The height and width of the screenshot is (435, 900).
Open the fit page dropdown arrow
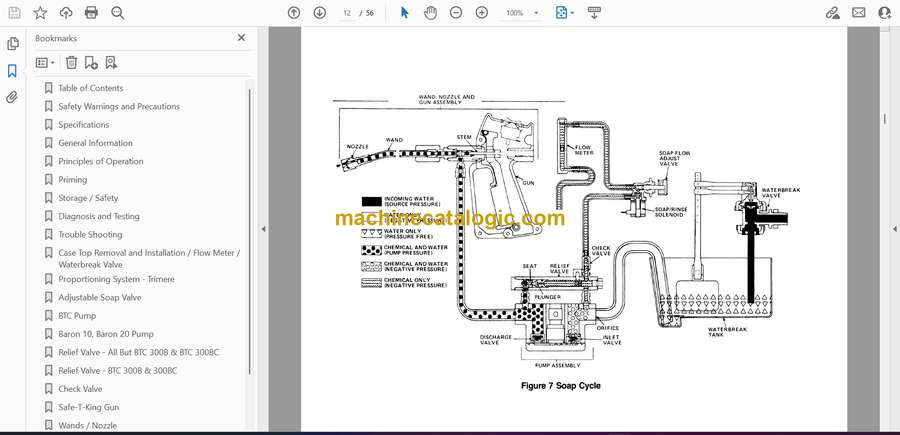[572, 13]
